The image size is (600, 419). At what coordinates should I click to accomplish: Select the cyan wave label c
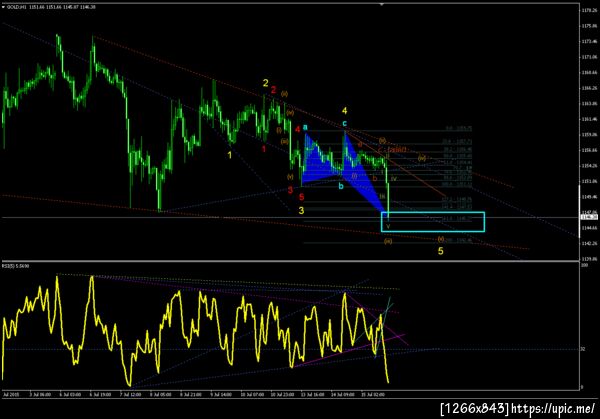coord(344,123)
